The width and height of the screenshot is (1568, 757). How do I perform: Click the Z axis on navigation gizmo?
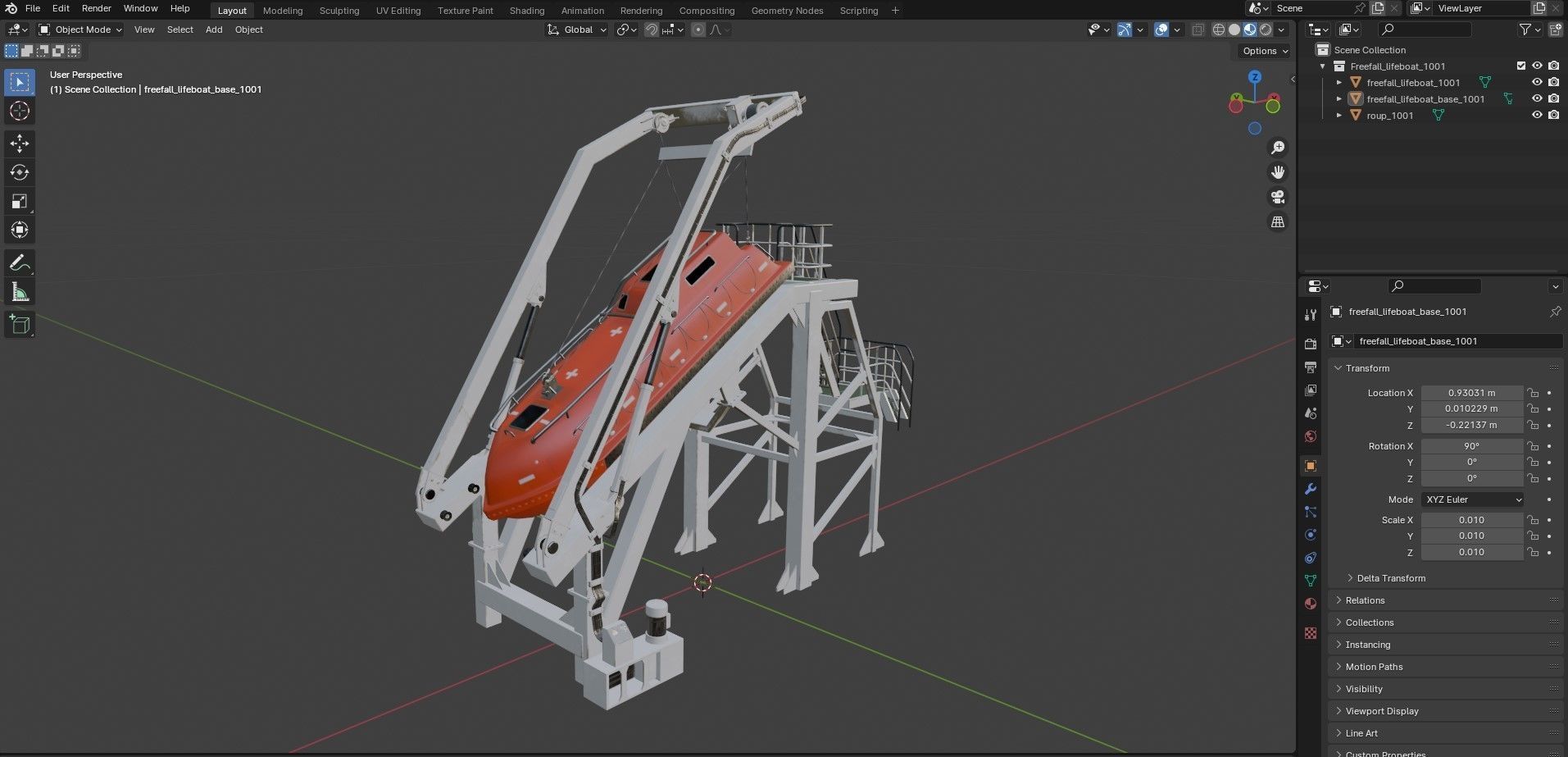tap(1254, 76)
